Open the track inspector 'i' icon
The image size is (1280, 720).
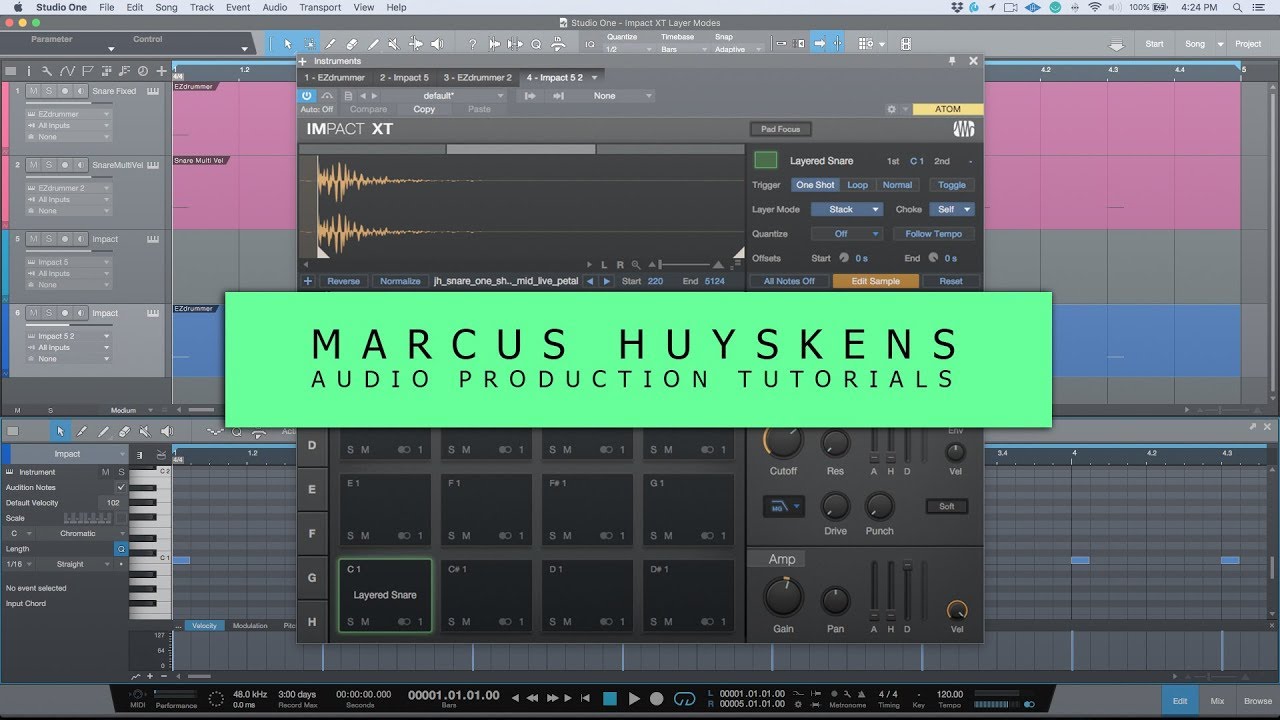[x=29, y=71]
